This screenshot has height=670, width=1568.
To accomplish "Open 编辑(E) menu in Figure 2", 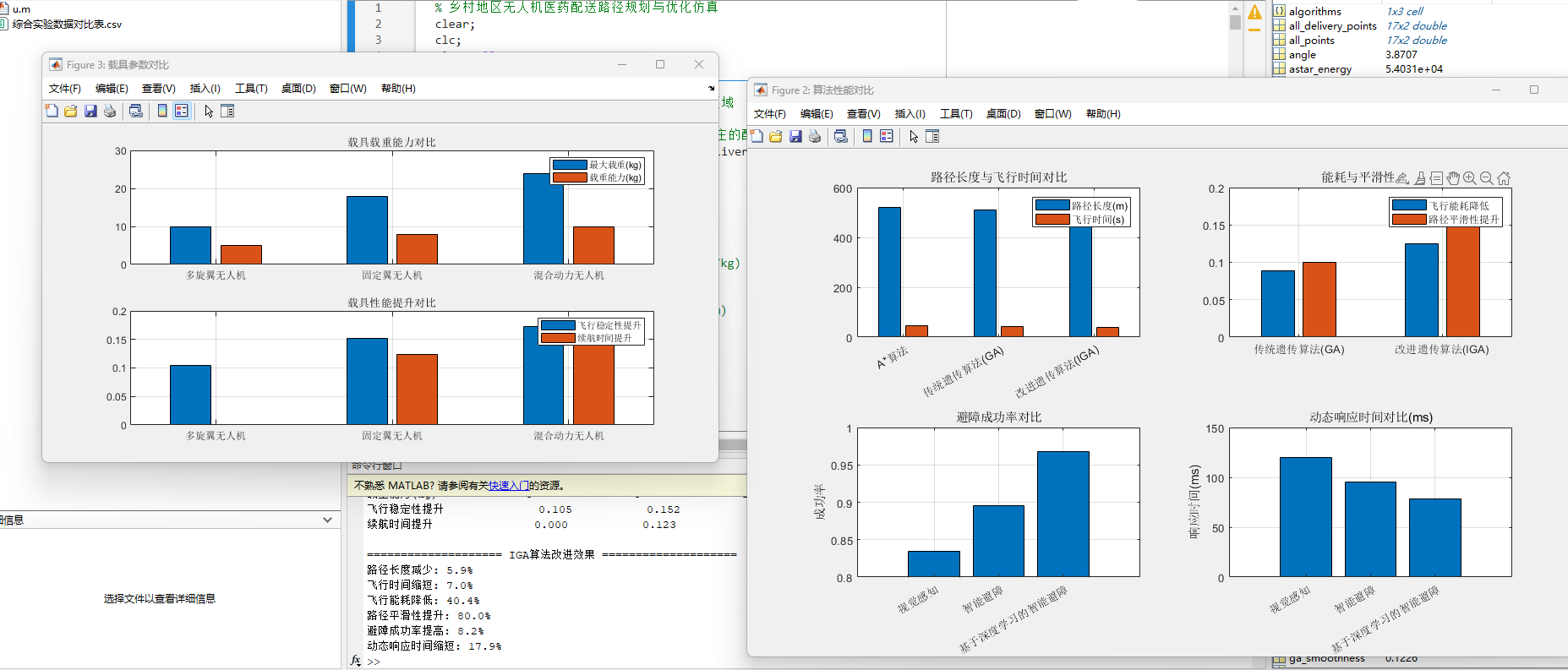I will tap(817, 113).
